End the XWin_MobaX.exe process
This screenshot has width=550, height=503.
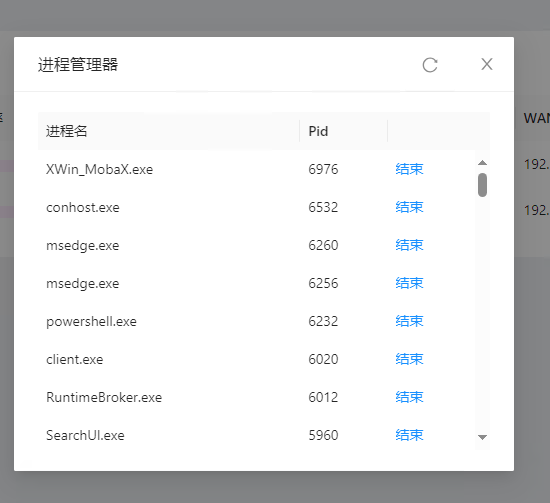[409, 169]
